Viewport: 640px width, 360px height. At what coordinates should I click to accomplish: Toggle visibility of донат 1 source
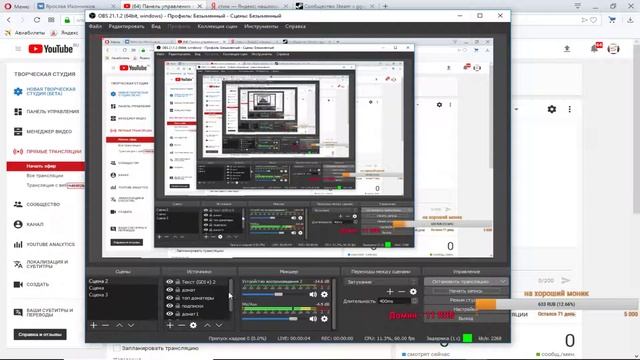[169, 314]
